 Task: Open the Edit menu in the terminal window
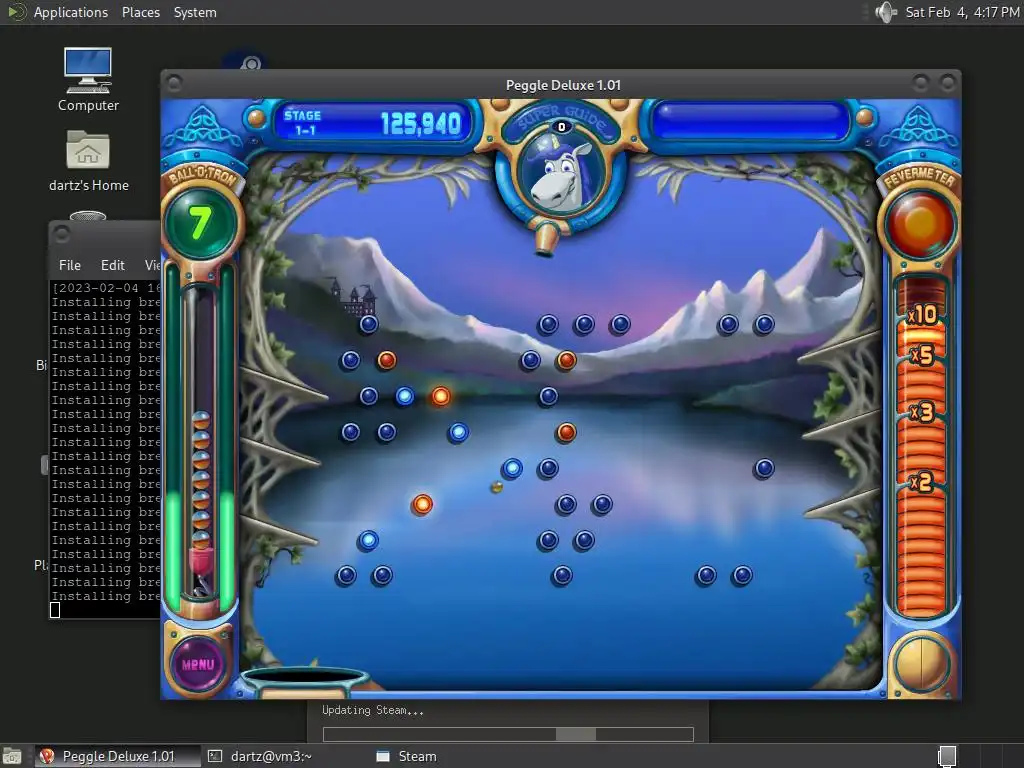112,265
